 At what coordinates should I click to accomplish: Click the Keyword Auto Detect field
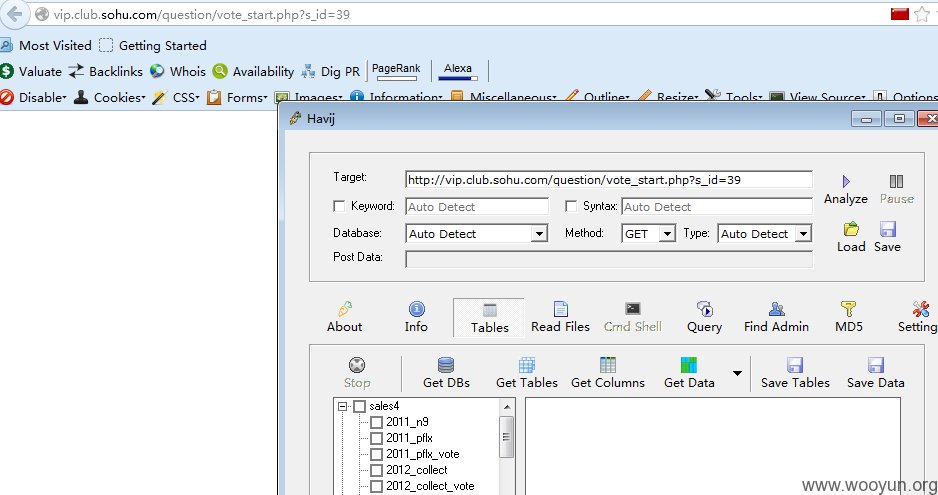coord(477,206)
